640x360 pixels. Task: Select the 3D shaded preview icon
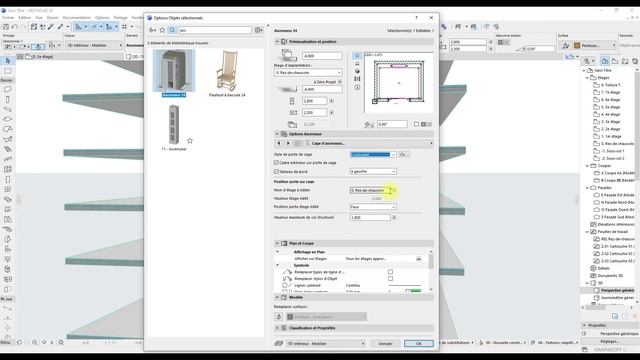click(x=357, y=71)
